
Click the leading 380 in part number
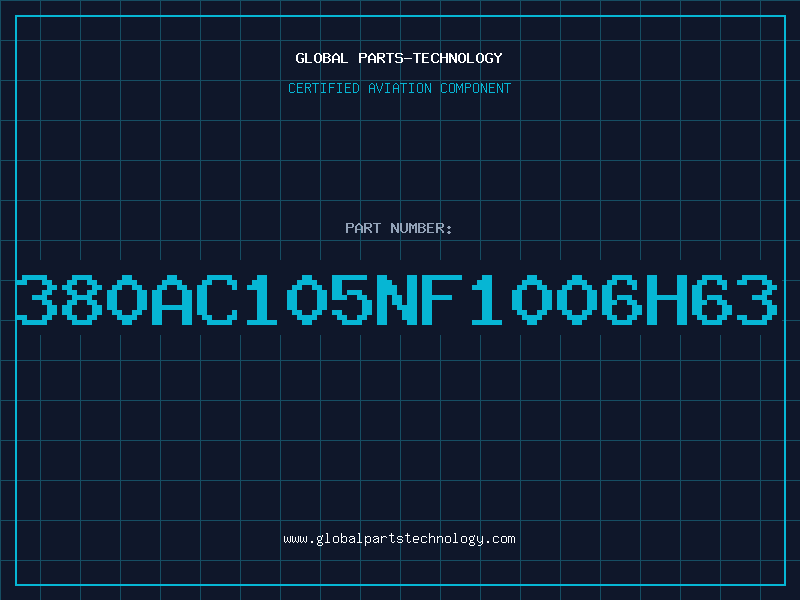[x=82, y=299]
